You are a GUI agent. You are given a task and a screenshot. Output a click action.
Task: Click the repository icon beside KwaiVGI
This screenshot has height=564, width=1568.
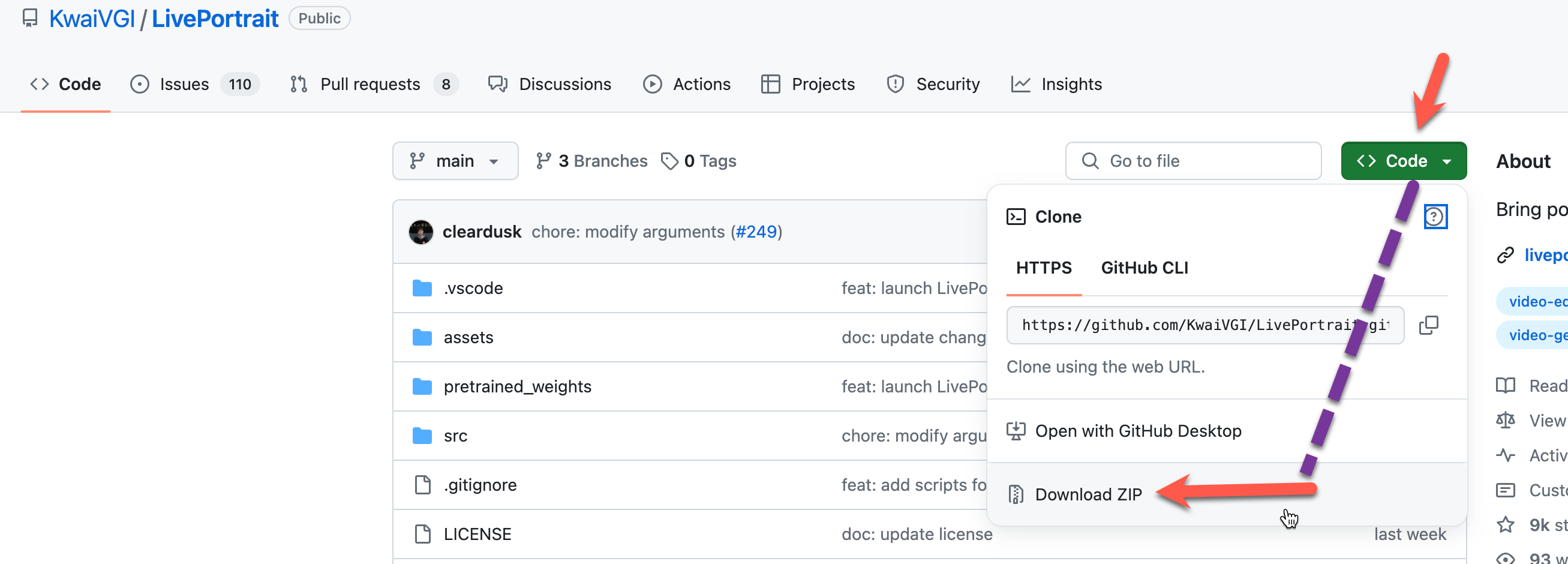(x=29, y=18)
